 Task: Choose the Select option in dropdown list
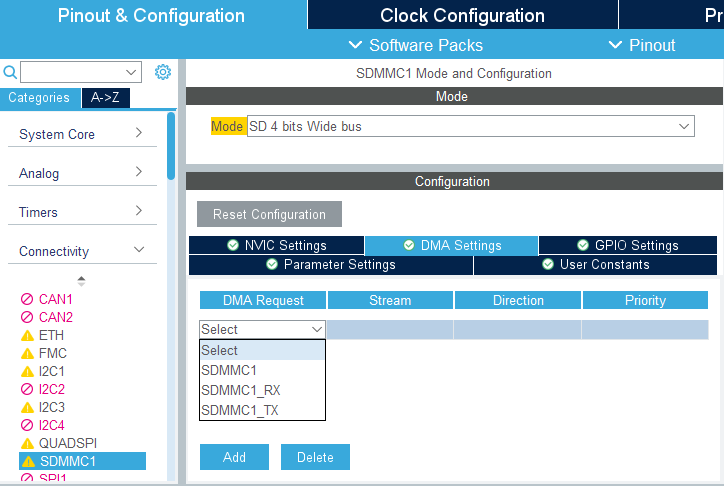point(262,351)
